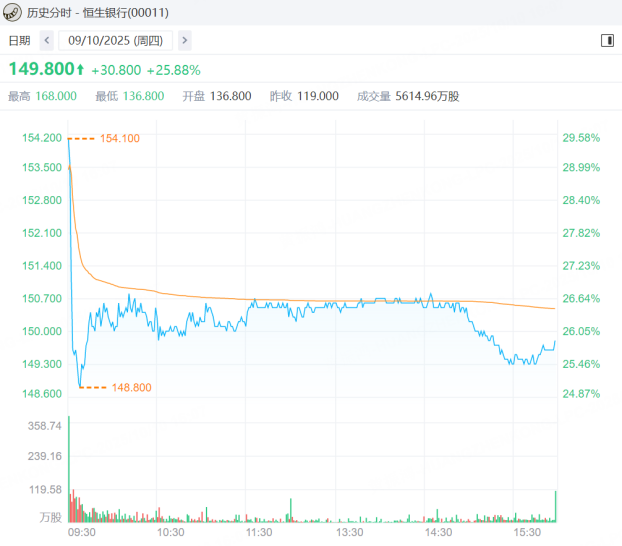Viewport: 622px width, 546px height.
Task: Click the 最低 value 136.800
Action: (144, 96)
